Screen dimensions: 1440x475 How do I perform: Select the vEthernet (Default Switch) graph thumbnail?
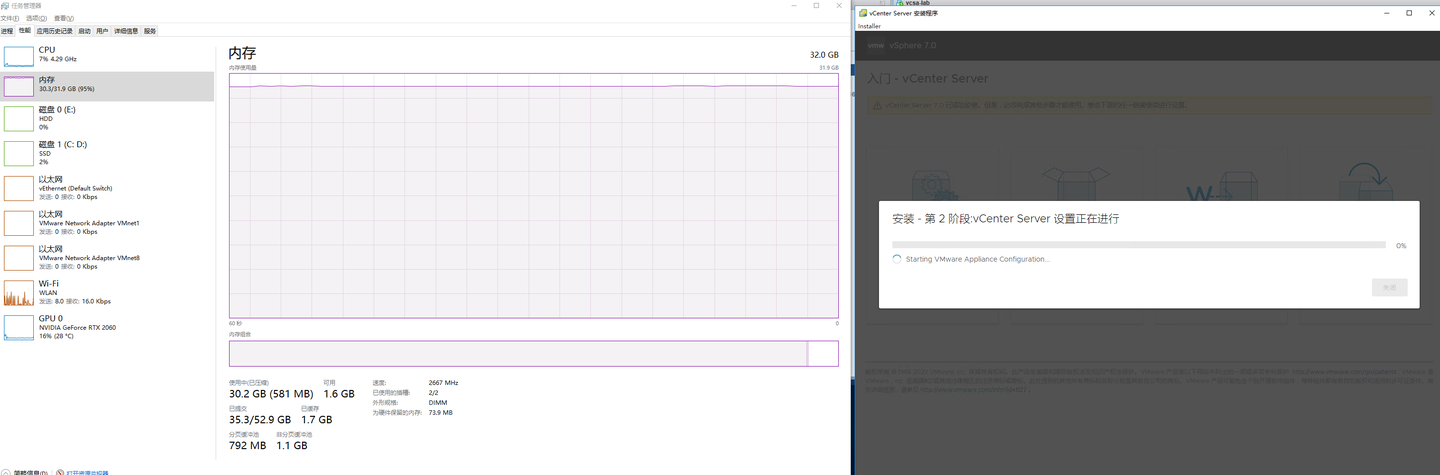(19, 188)
